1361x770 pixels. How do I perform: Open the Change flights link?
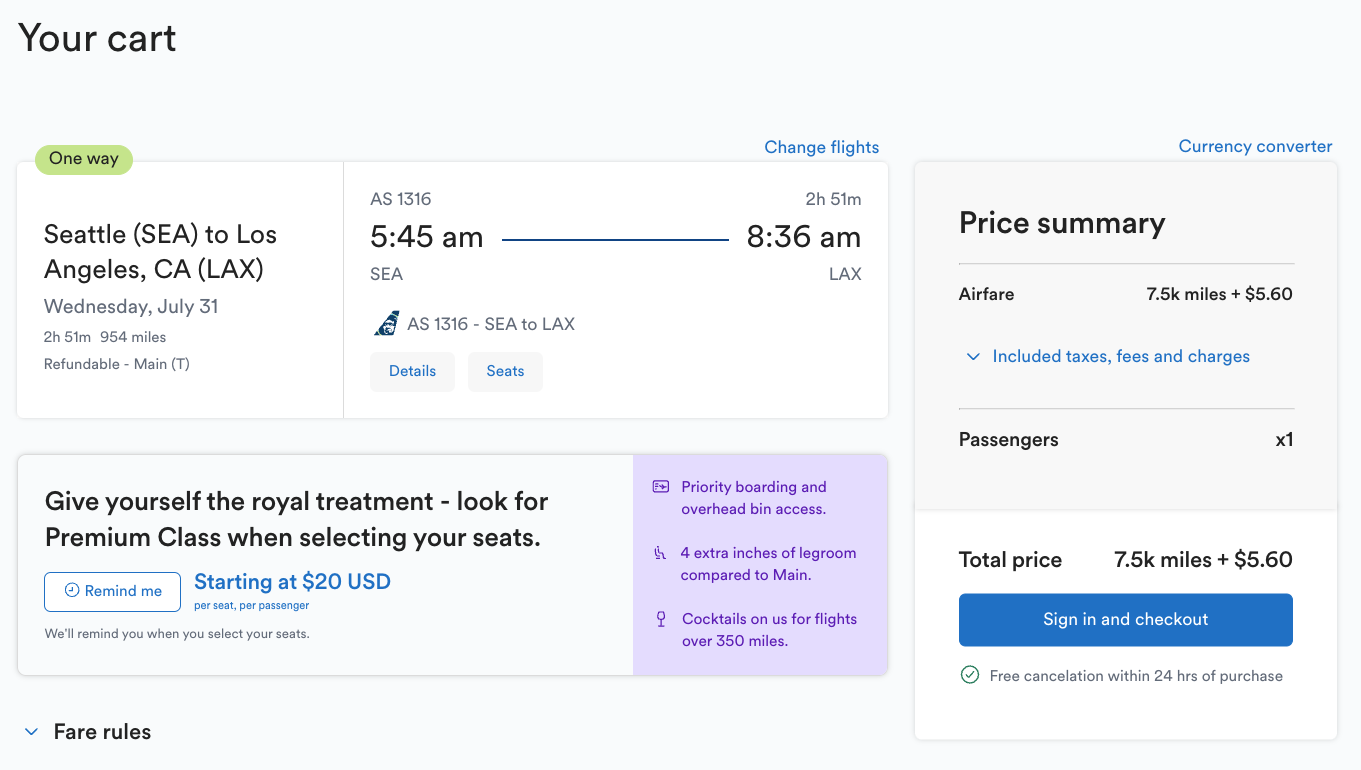click(821, 148)
